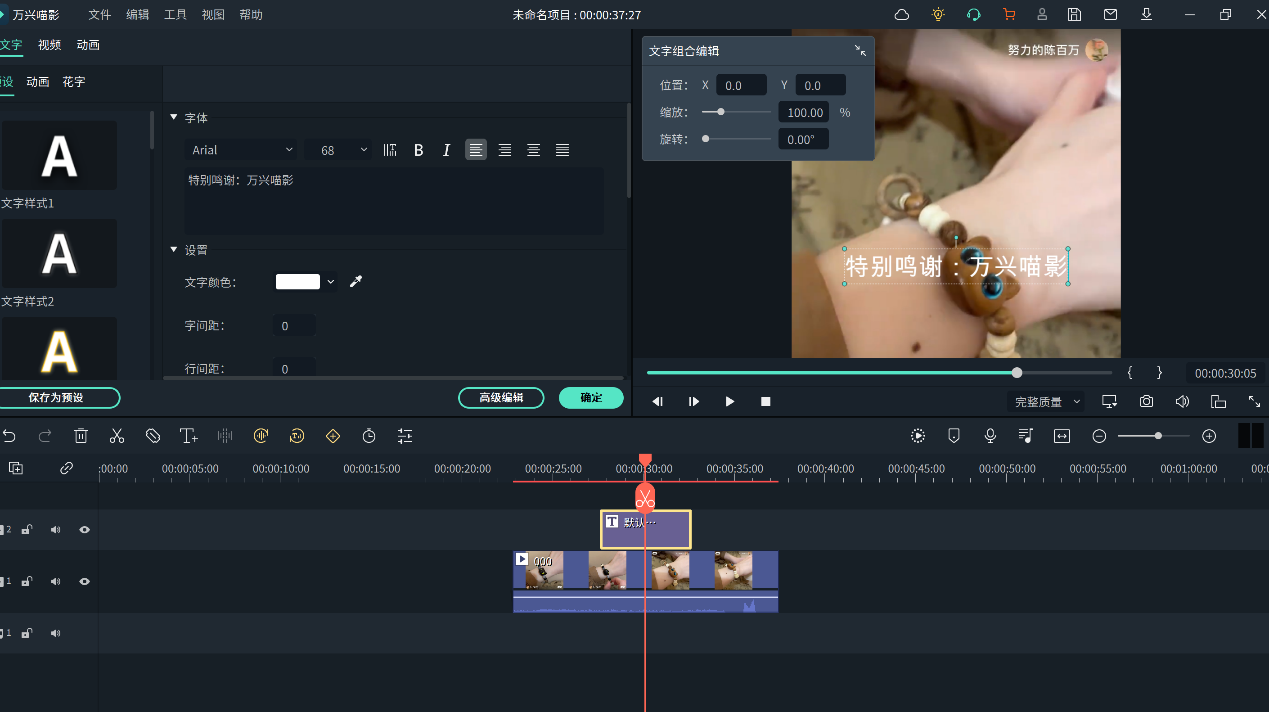The image size is (1269, 712).
Task: Click the 确定 confirm button
Action: coord(591,397)
